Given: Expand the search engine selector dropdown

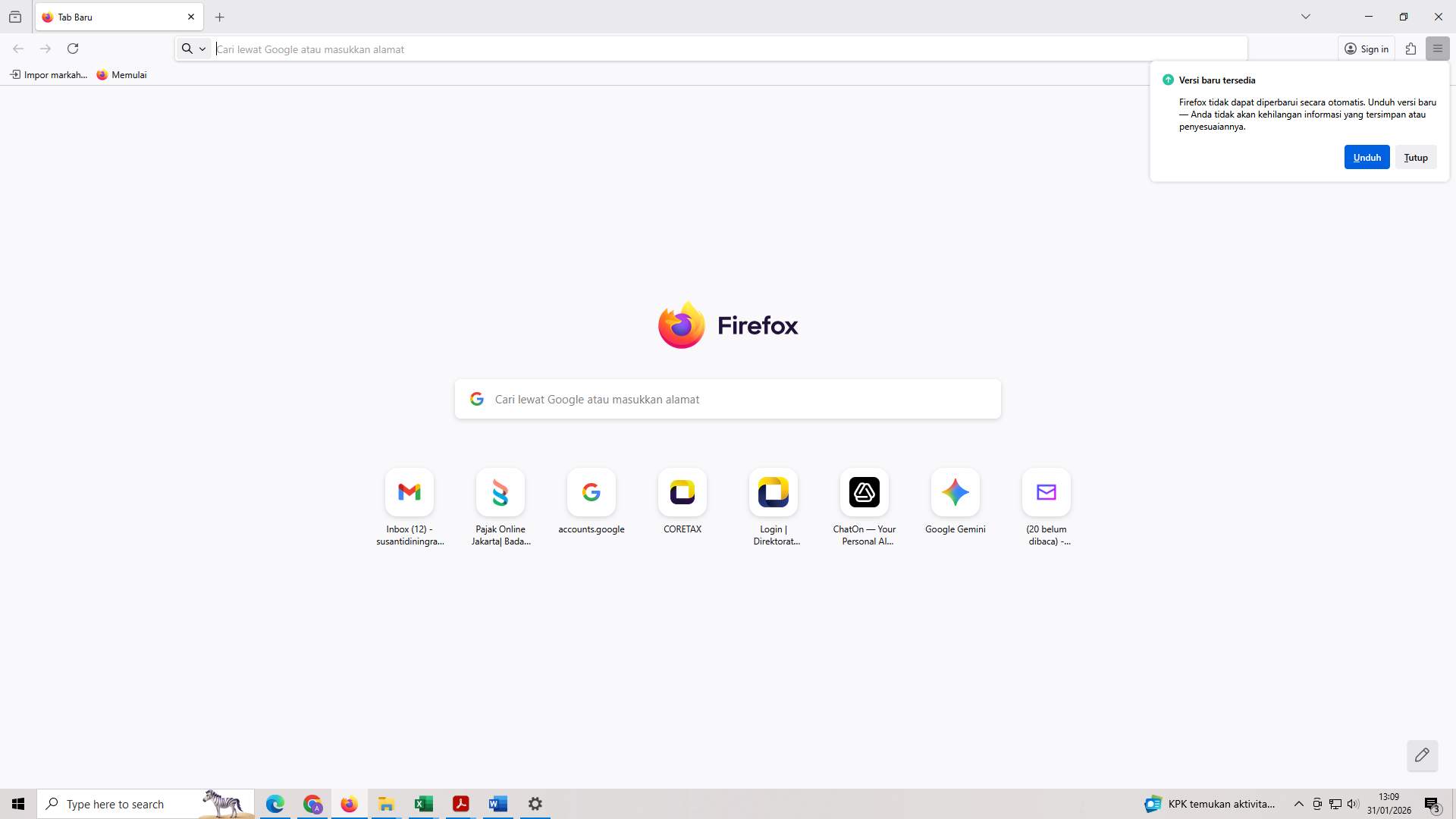Looking at the screenshot, I should [x=194, y=49].
